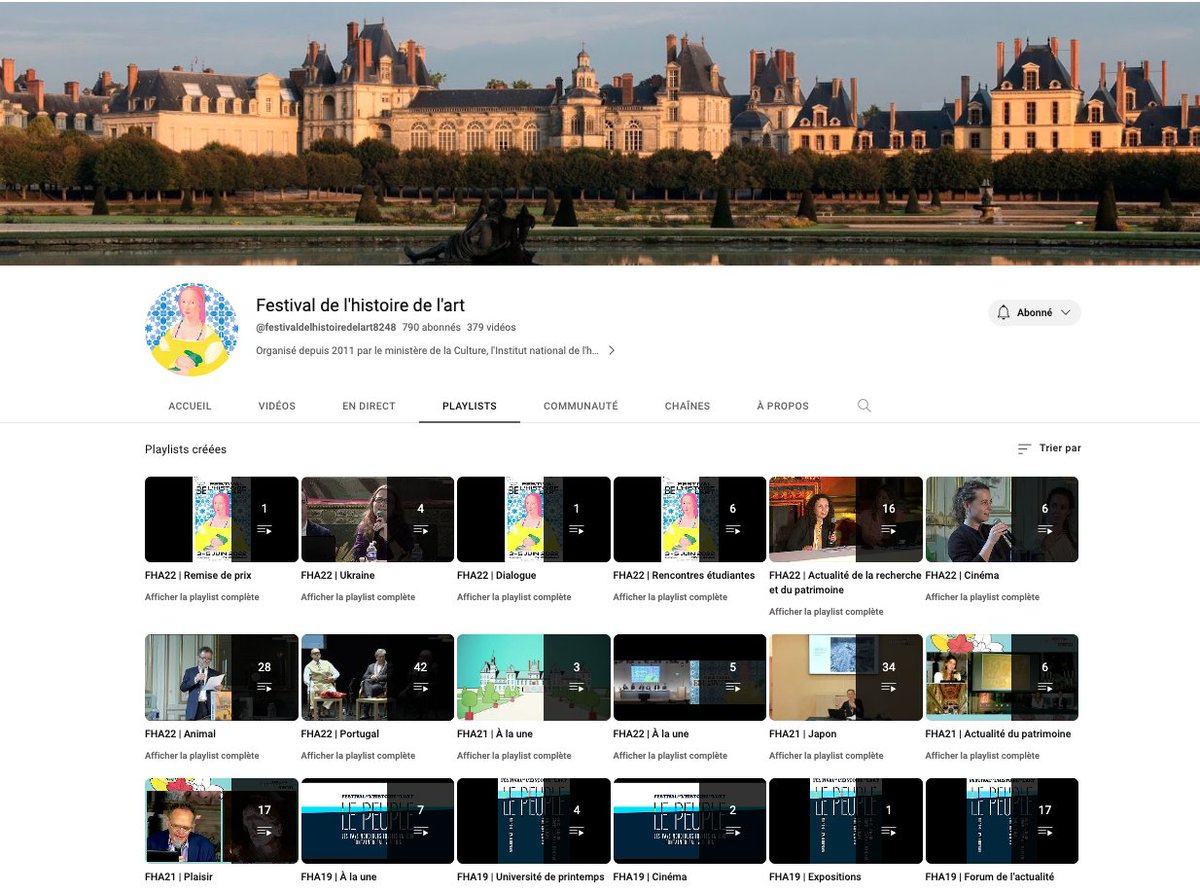Click the Abonné subscription button

(1035, 313)
